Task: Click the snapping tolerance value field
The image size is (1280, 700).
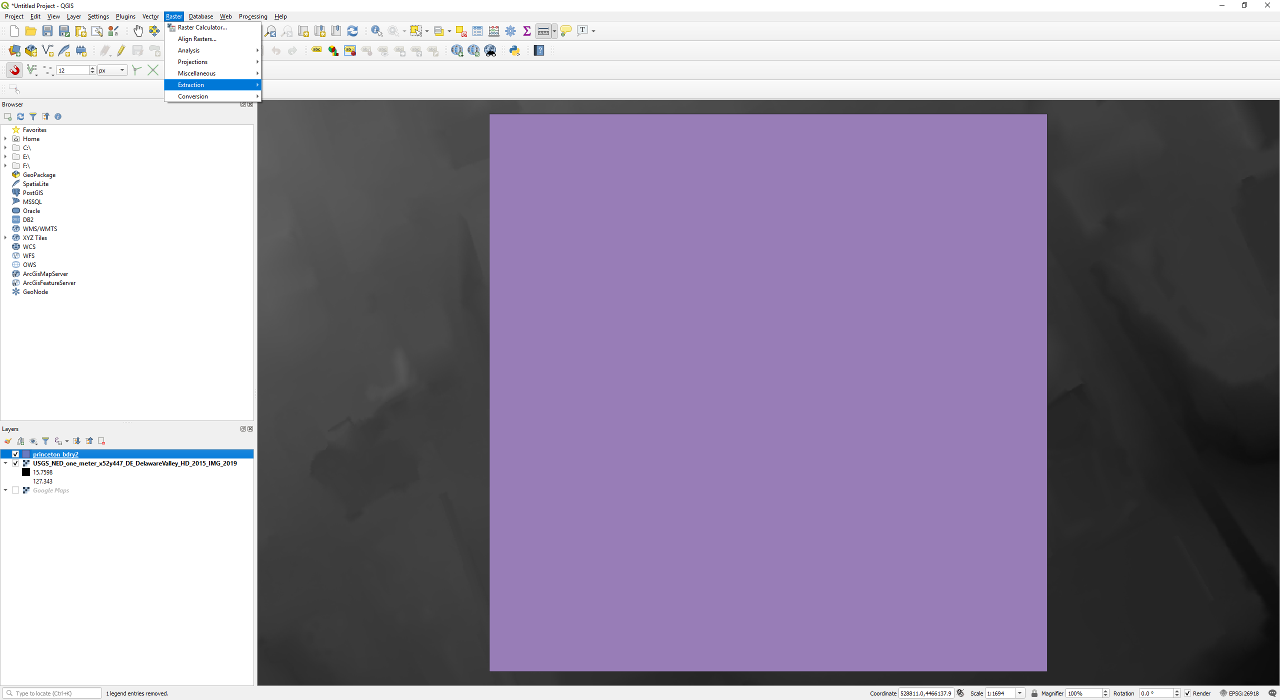Action: 72,70
